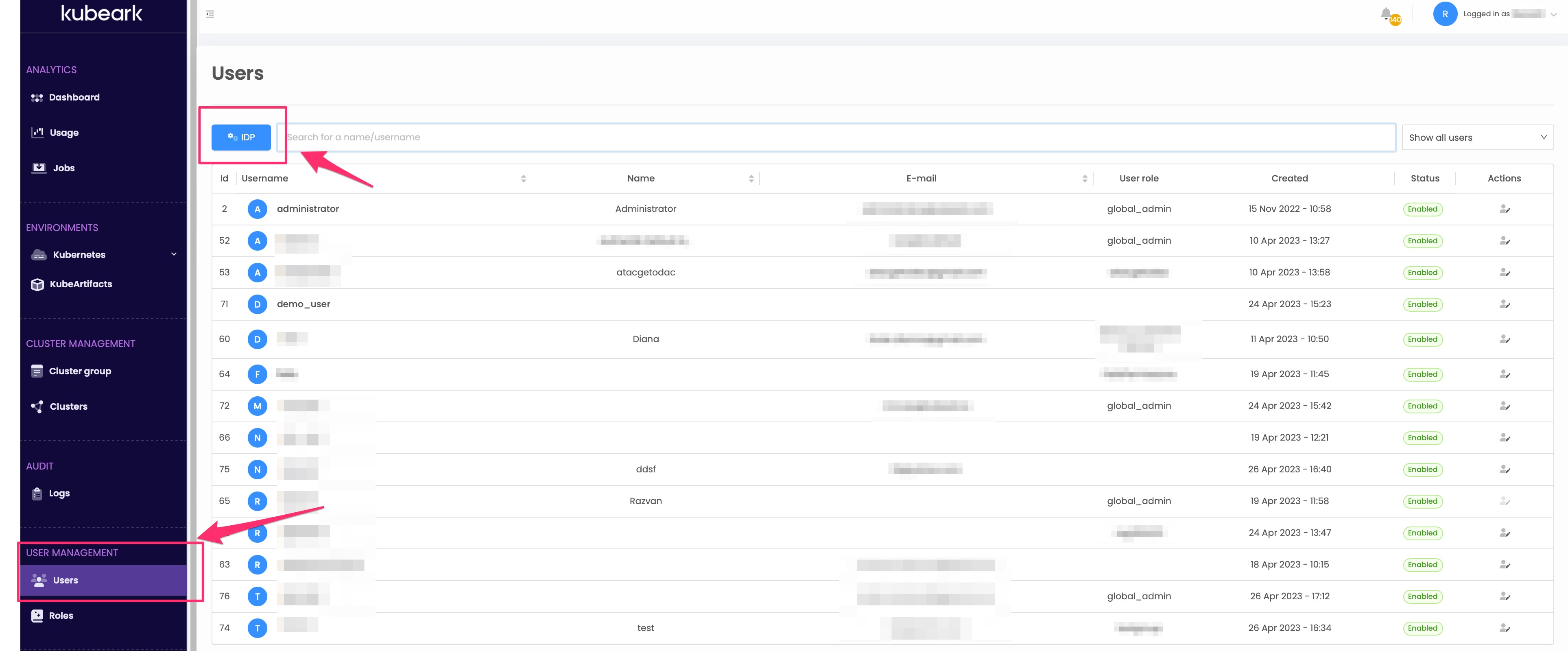Open the Dashboard from the Analytics sidebar

74,97
